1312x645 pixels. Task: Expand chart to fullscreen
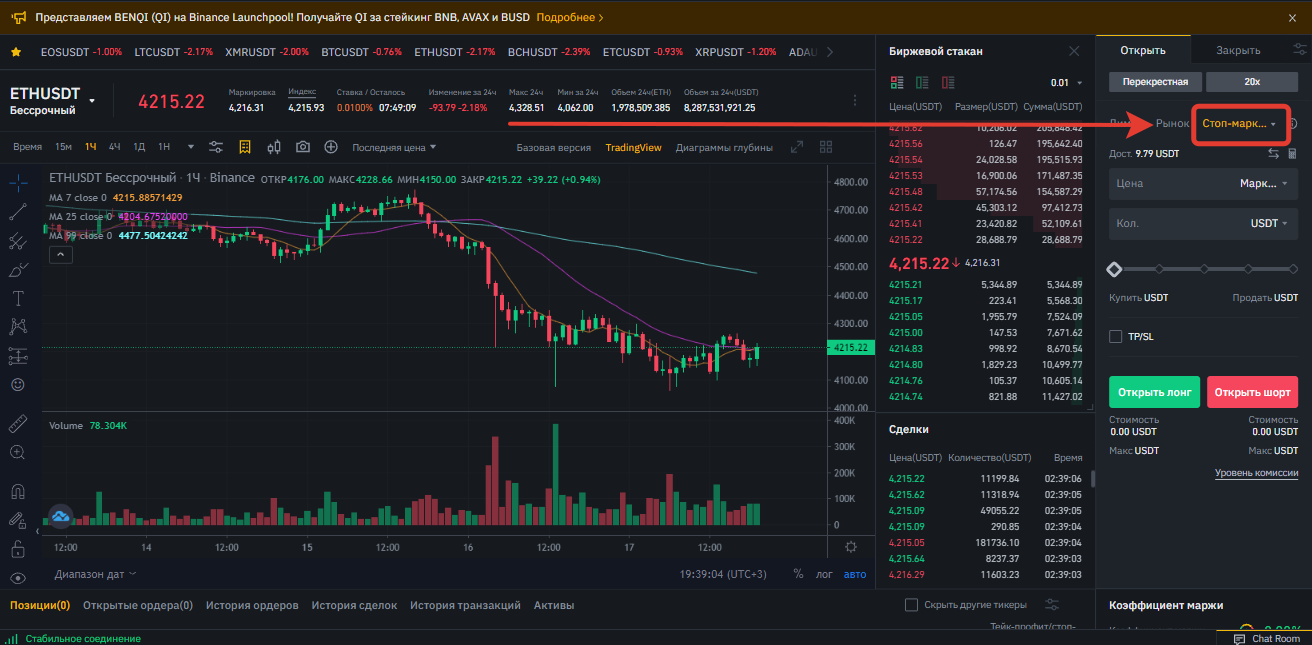click(x=797, y=147)
